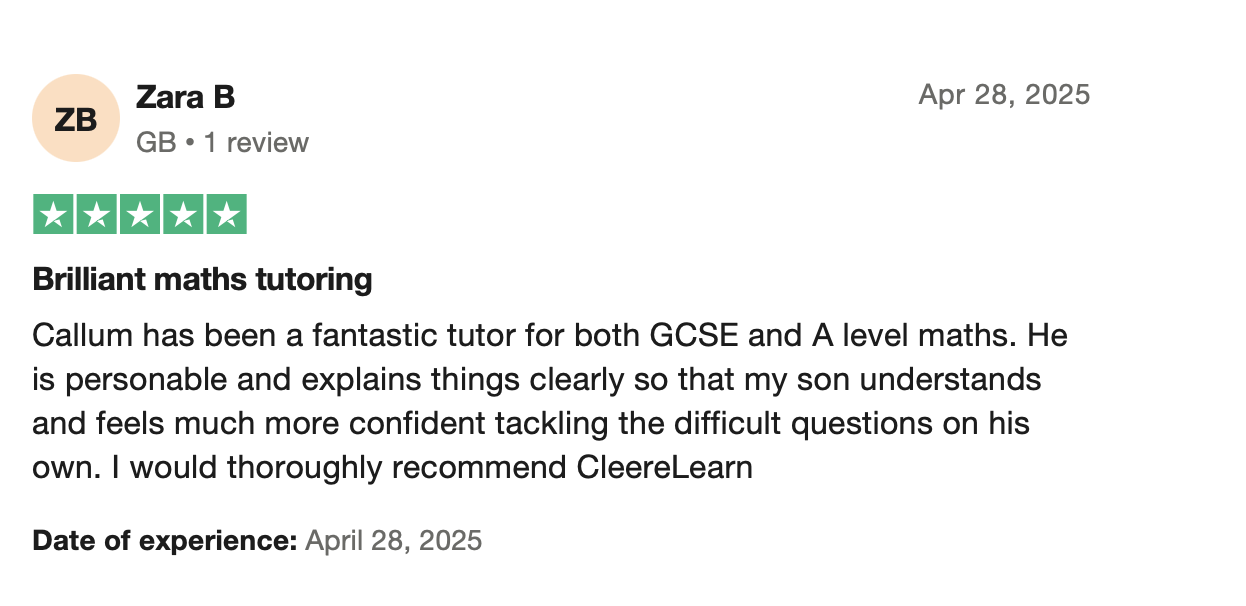Click the word 'Callum' in the review
Screen dimensions: 1246x606
coord(81,334)
